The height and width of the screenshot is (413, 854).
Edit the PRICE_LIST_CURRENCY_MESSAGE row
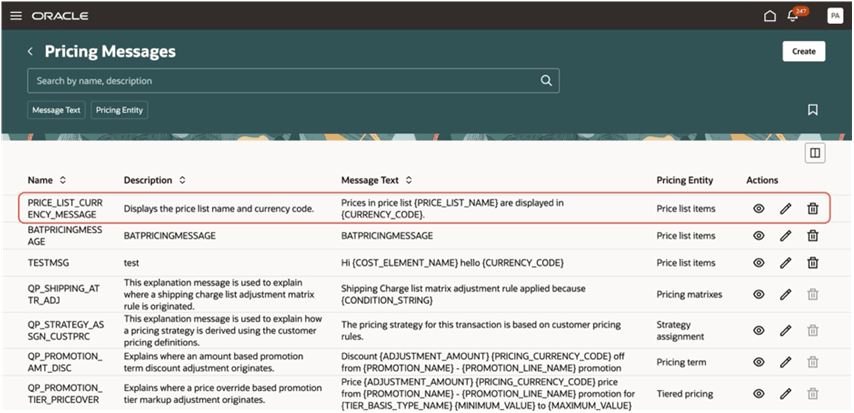785,208
